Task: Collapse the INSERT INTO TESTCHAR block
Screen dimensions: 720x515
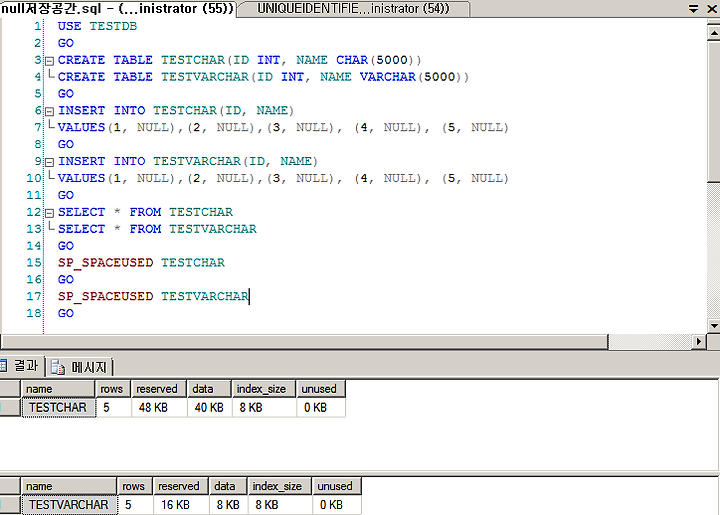Action: pyautogui.click(x=50, y=111)
